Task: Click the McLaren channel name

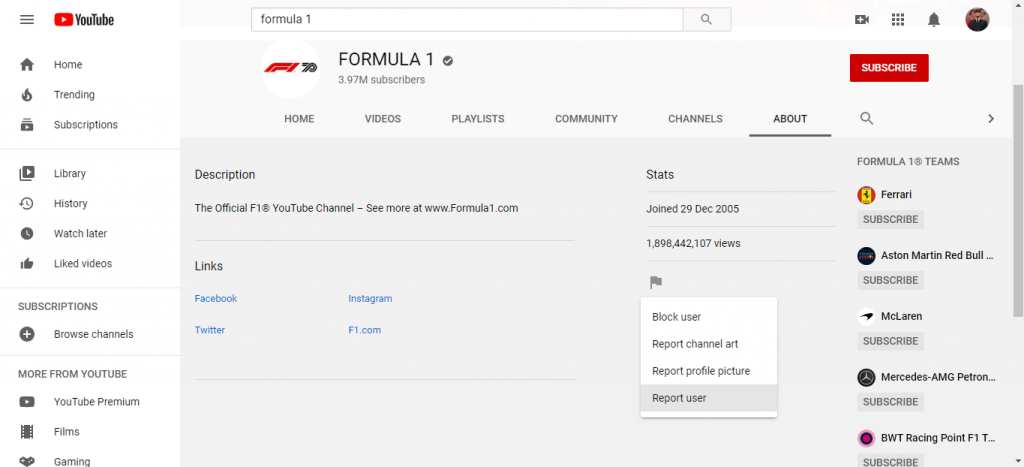Action: pos(901,316)
